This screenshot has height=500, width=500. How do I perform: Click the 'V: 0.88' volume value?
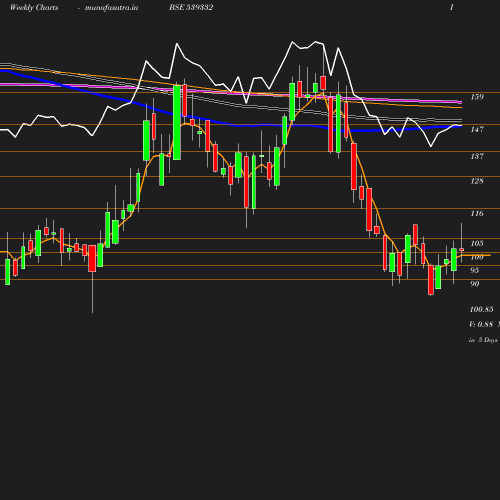pos(481,324)
